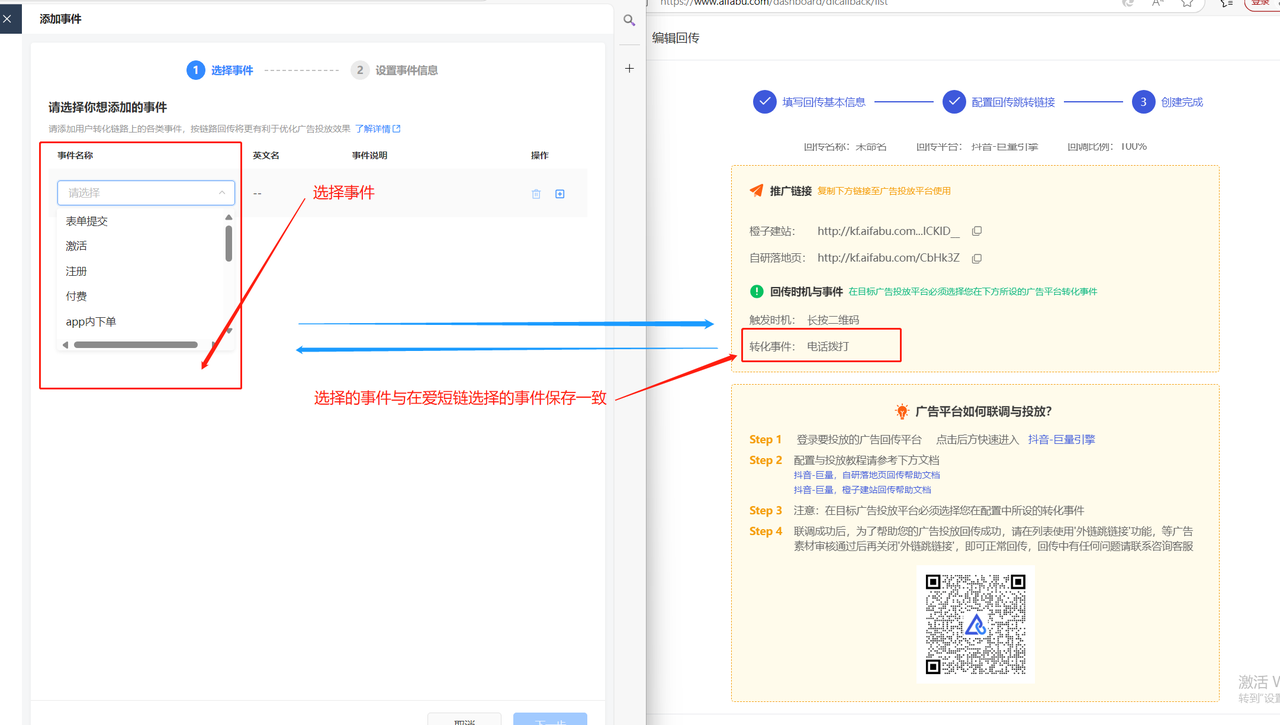Open the 请选择 event name dropdown

click(146, 193)
